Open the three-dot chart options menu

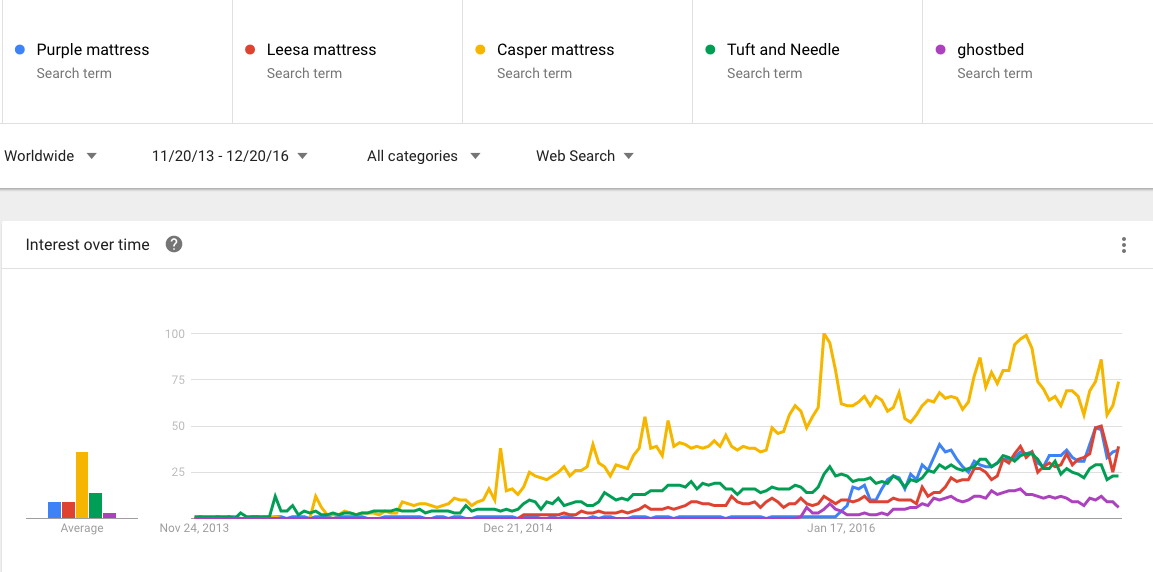click(1124, 245)
